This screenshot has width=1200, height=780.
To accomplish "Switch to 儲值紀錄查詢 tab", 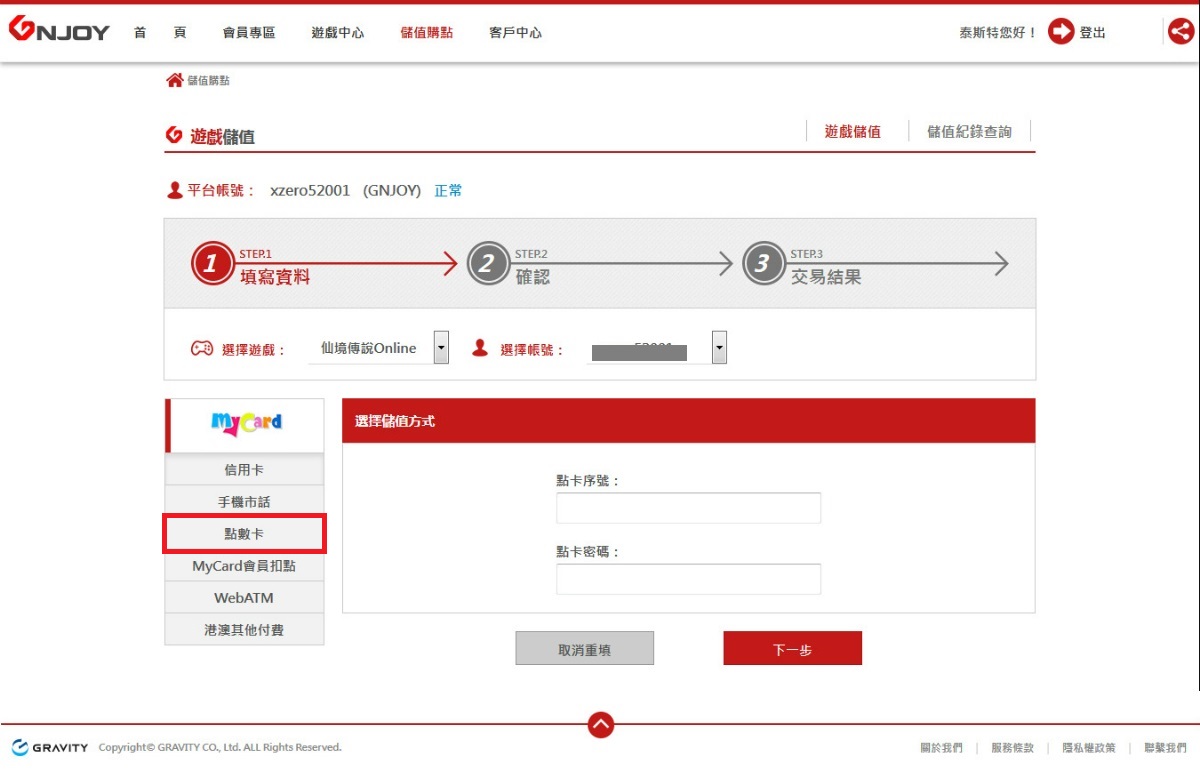I will 969,132.
